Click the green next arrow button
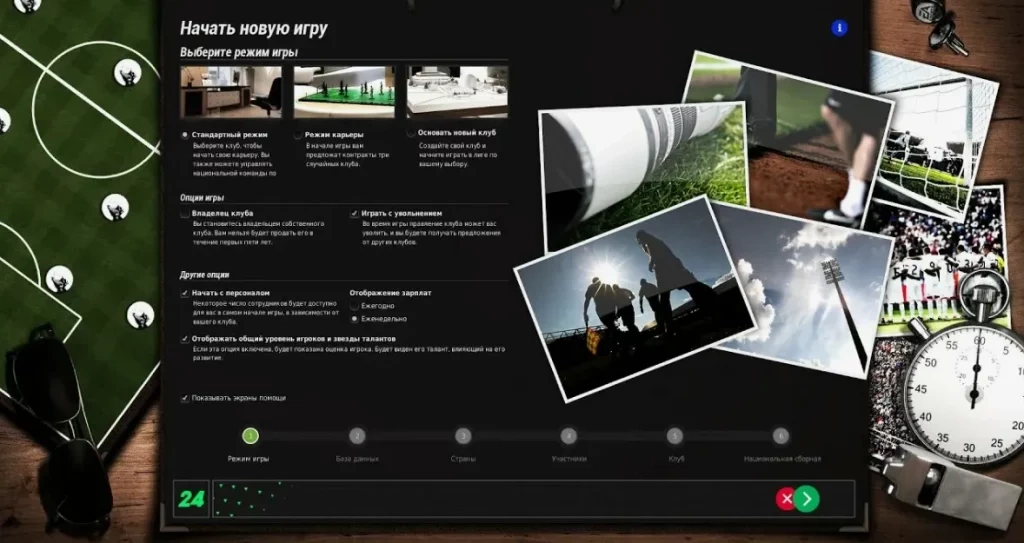 click(807, 499)
